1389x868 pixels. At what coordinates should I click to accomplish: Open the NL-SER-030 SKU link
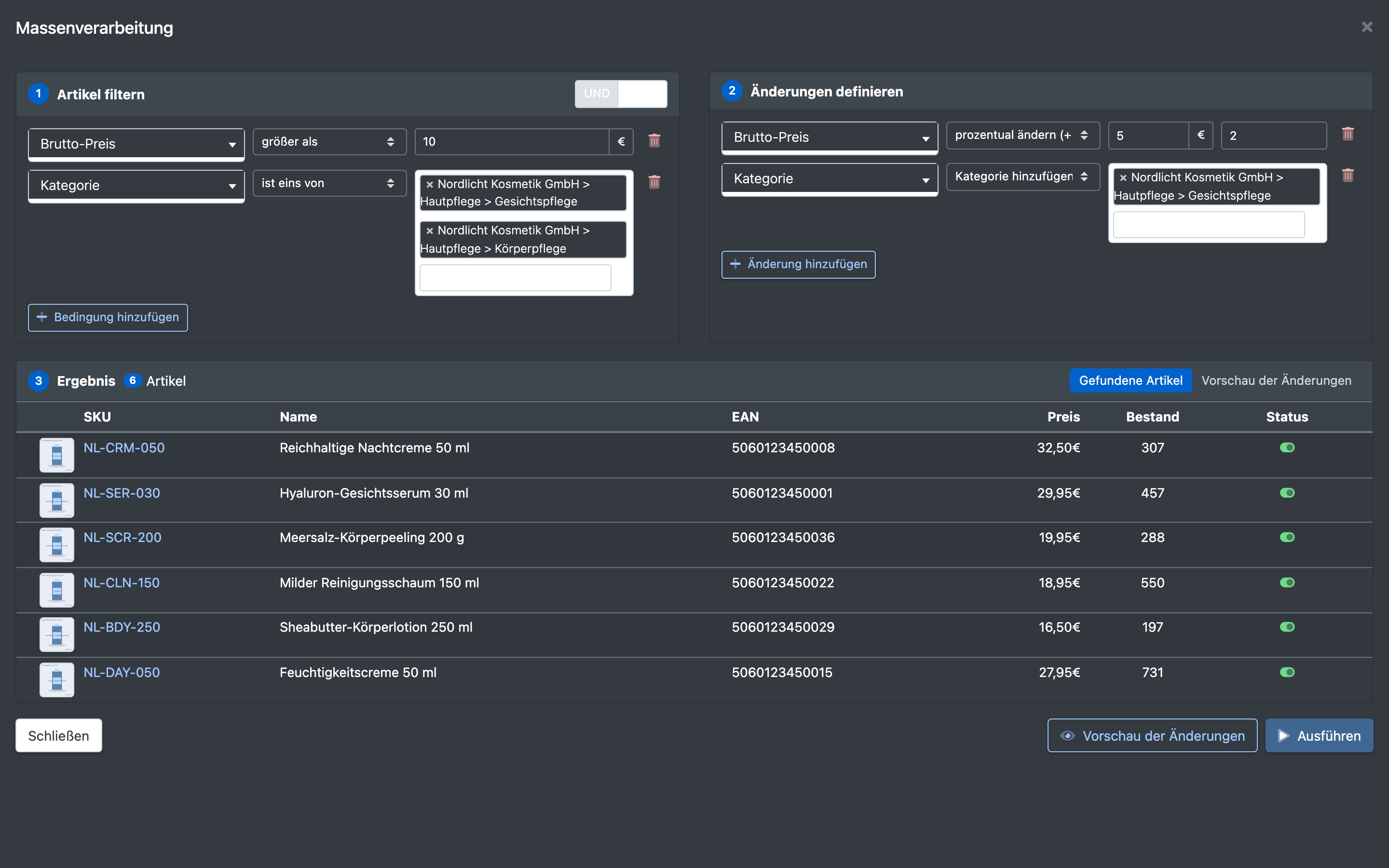click(x=122, y=493)
